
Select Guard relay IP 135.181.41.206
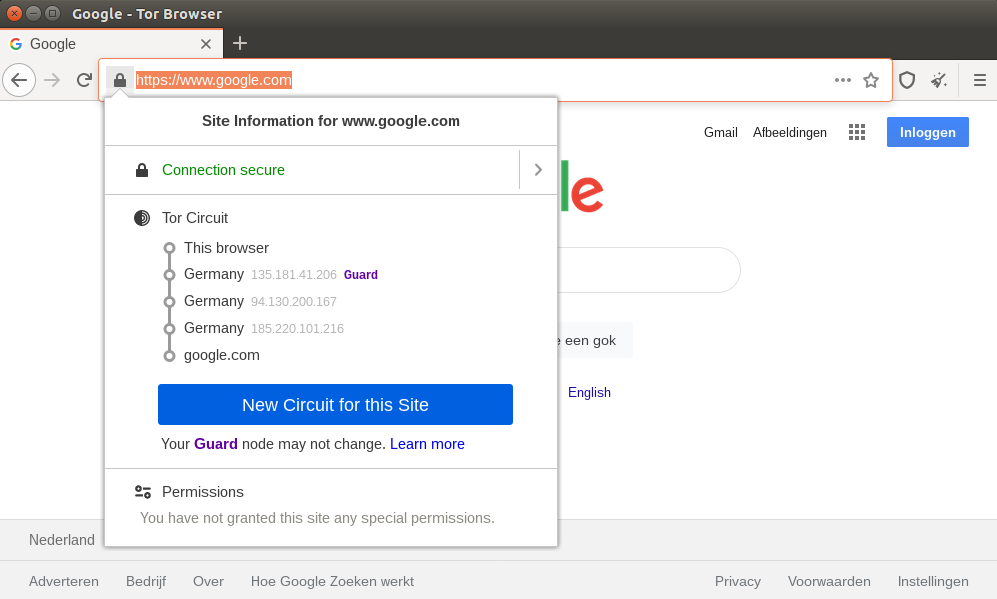pyautogui.click(x=294, y=275)
